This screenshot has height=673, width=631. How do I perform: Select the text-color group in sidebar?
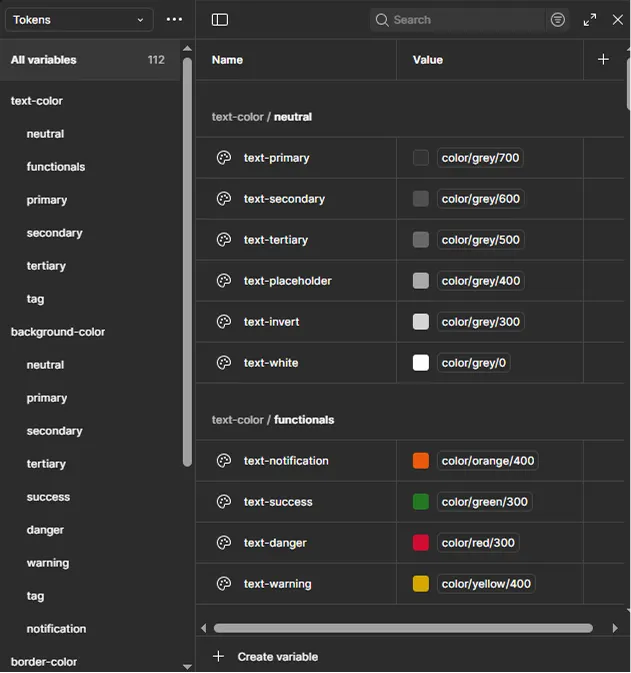tap(37, 101)
